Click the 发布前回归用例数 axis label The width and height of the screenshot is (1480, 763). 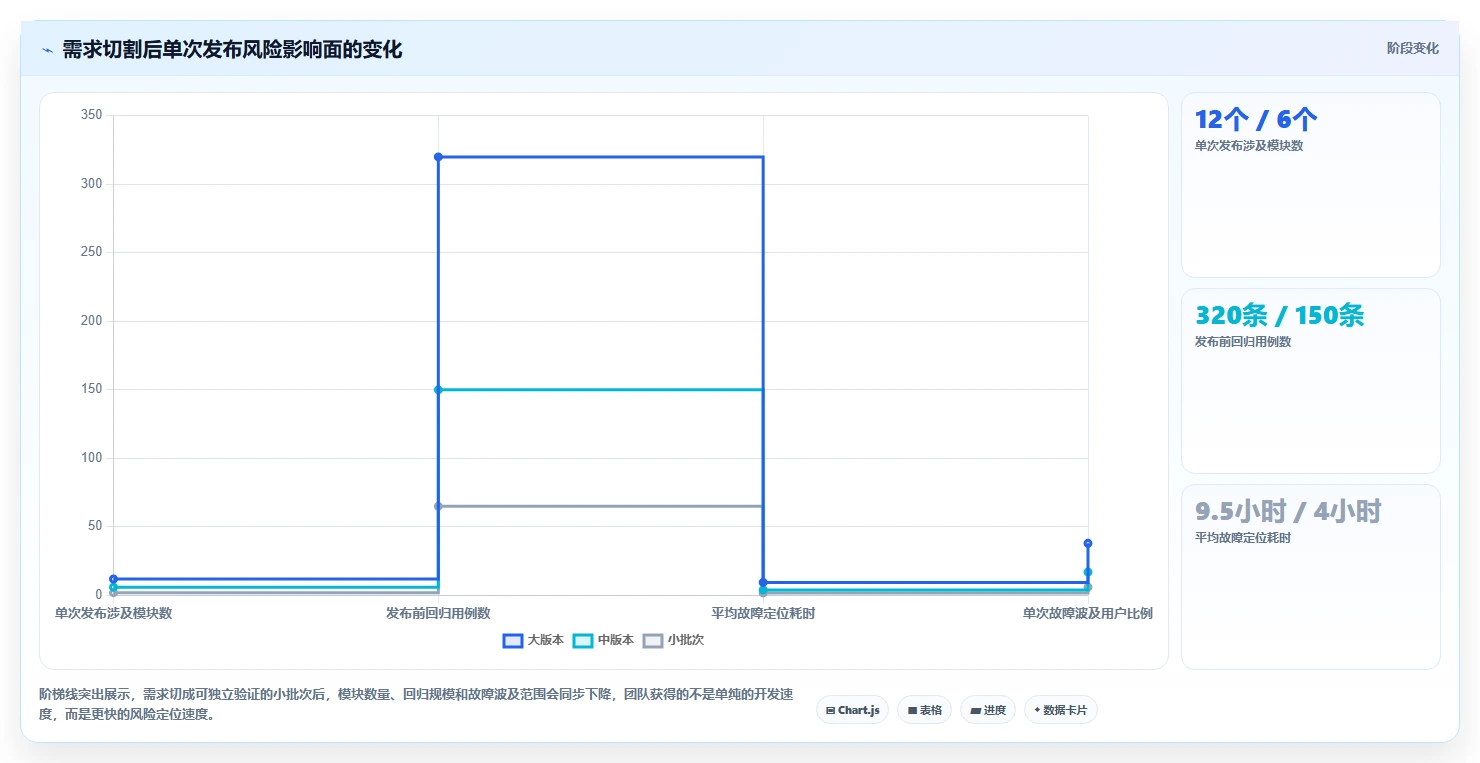(x=438, y=613)
